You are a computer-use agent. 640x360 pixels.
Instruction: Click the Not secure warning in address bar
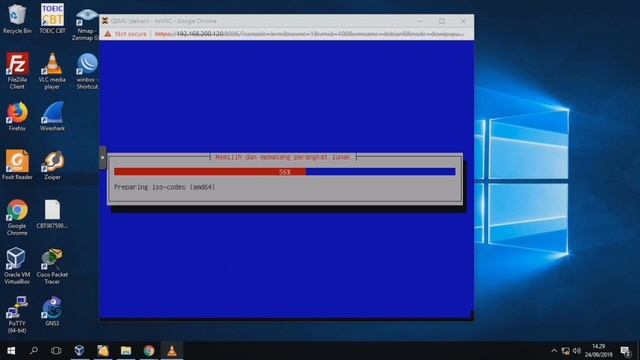(x=126, y=34)
